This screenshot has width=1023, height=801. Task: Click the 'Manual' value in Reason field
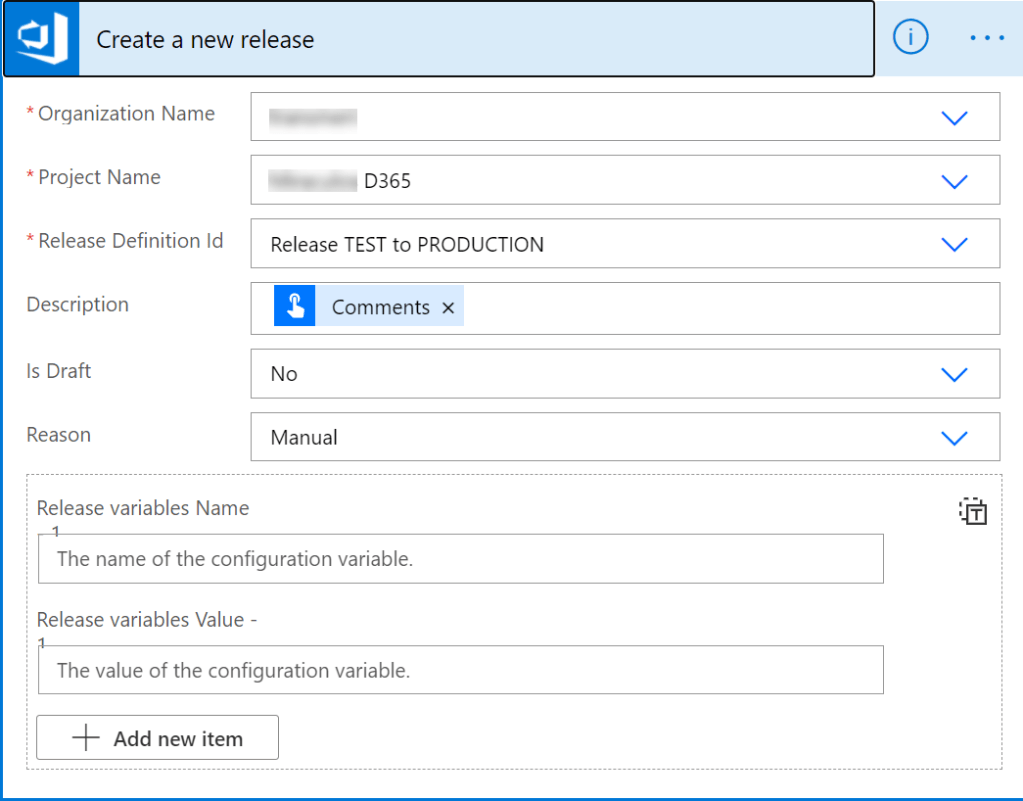pos(304,437)
